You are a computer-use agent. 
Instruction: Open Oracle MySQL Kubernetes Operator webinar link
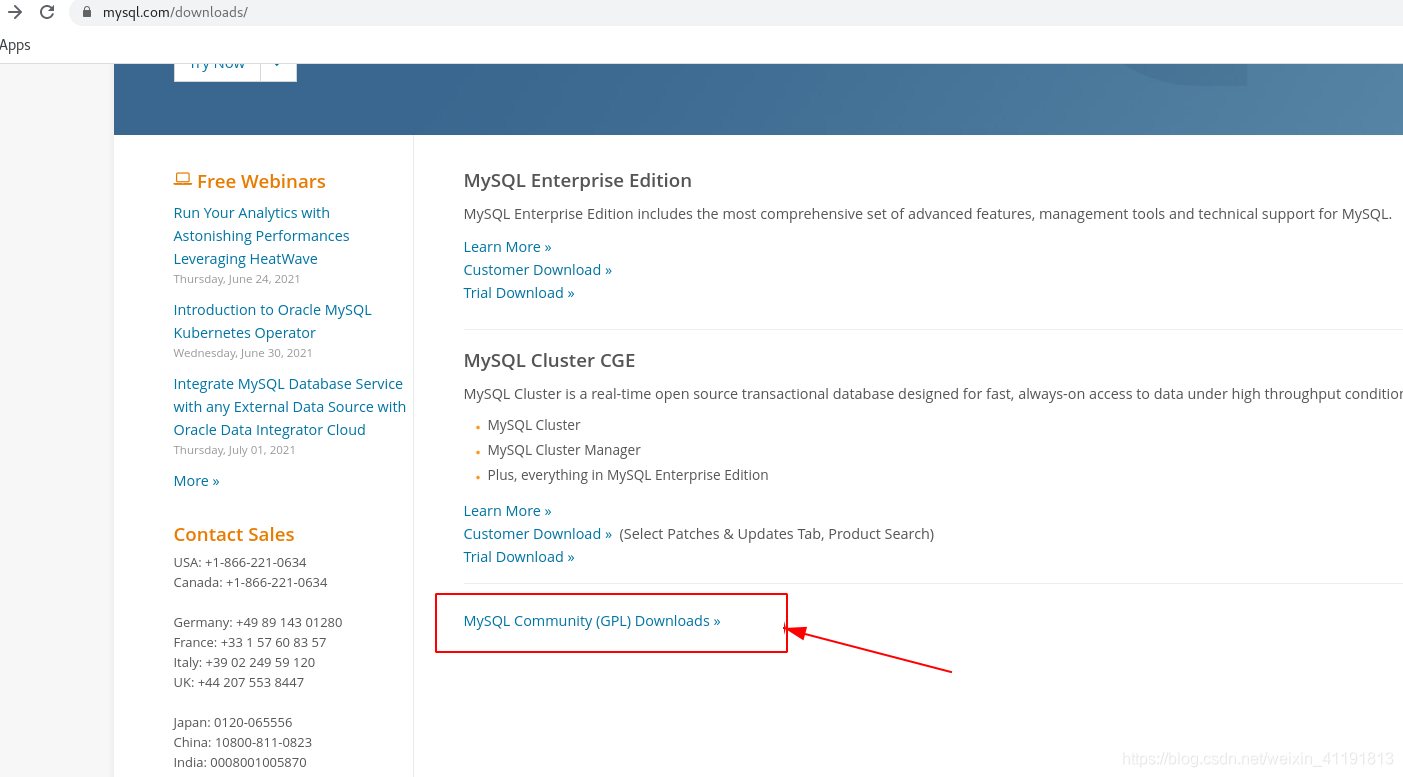272,321
